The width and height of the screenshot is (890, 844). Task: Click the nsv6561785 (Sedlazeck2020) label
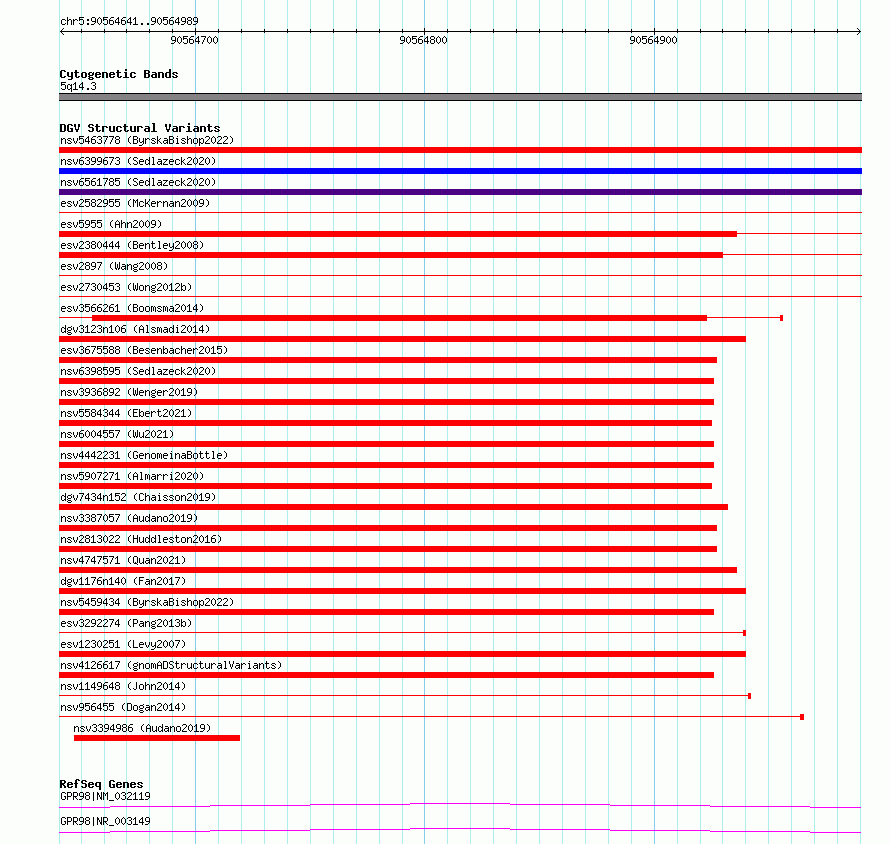138,182
